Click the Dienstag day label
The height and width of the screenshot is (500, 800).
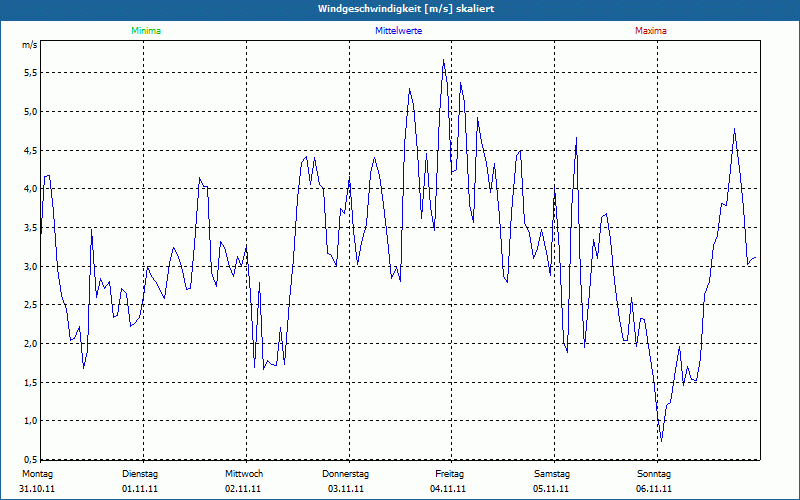point(140,474)
